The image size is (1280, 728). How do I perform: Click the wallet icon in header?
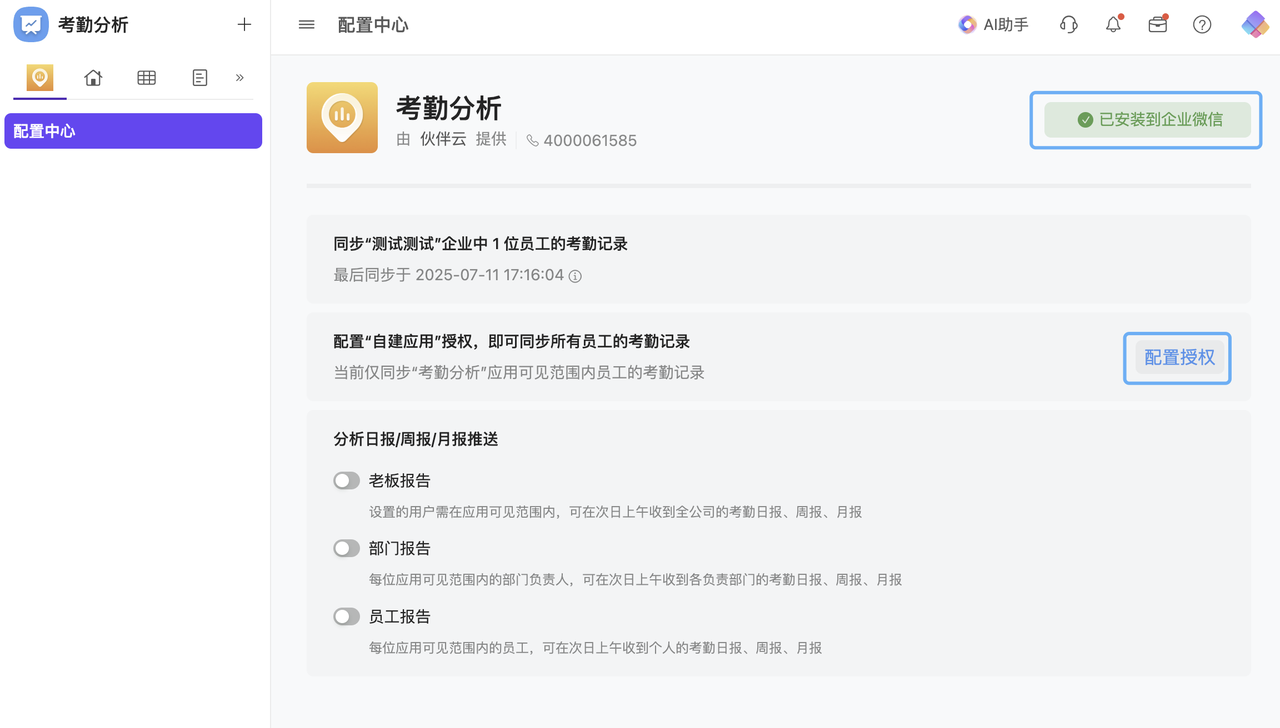(x=1158, y=25)
